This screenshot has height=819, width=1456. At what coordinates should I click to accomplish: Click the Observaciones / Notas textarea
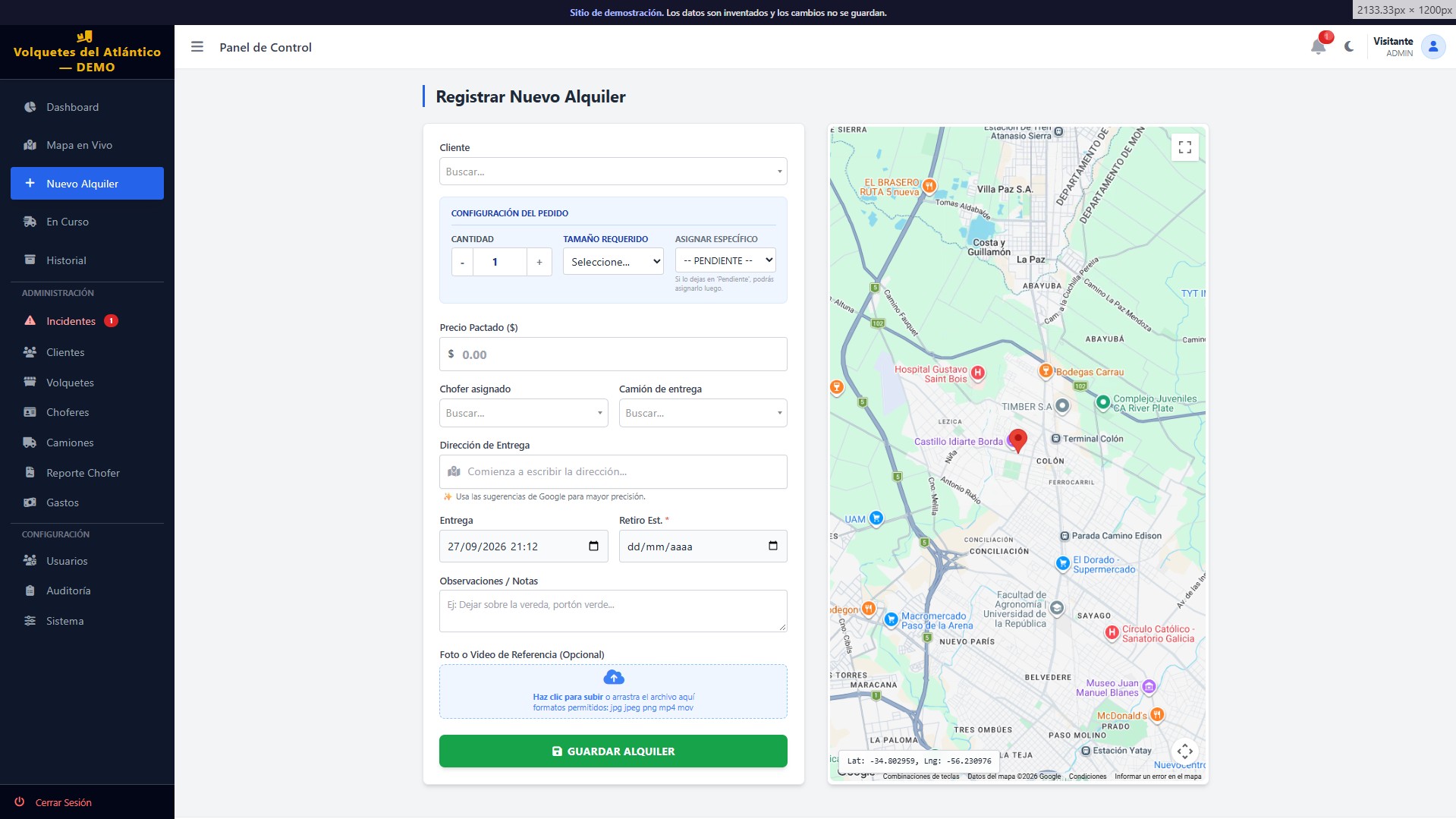[613, 611]
